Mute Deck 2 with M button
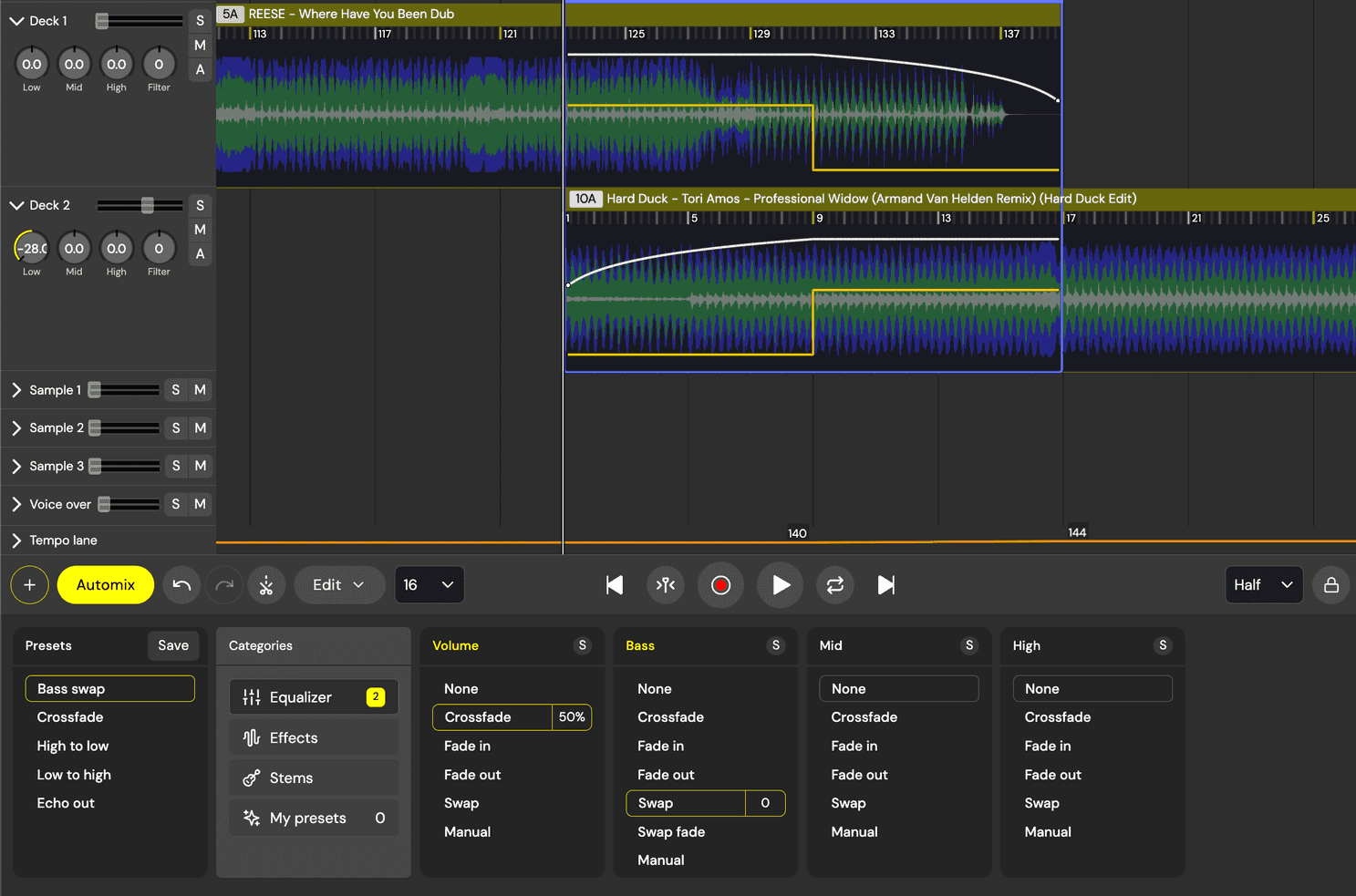This screenshot has width=1356, height=896. pyautogui.click(x=200, y=230)
